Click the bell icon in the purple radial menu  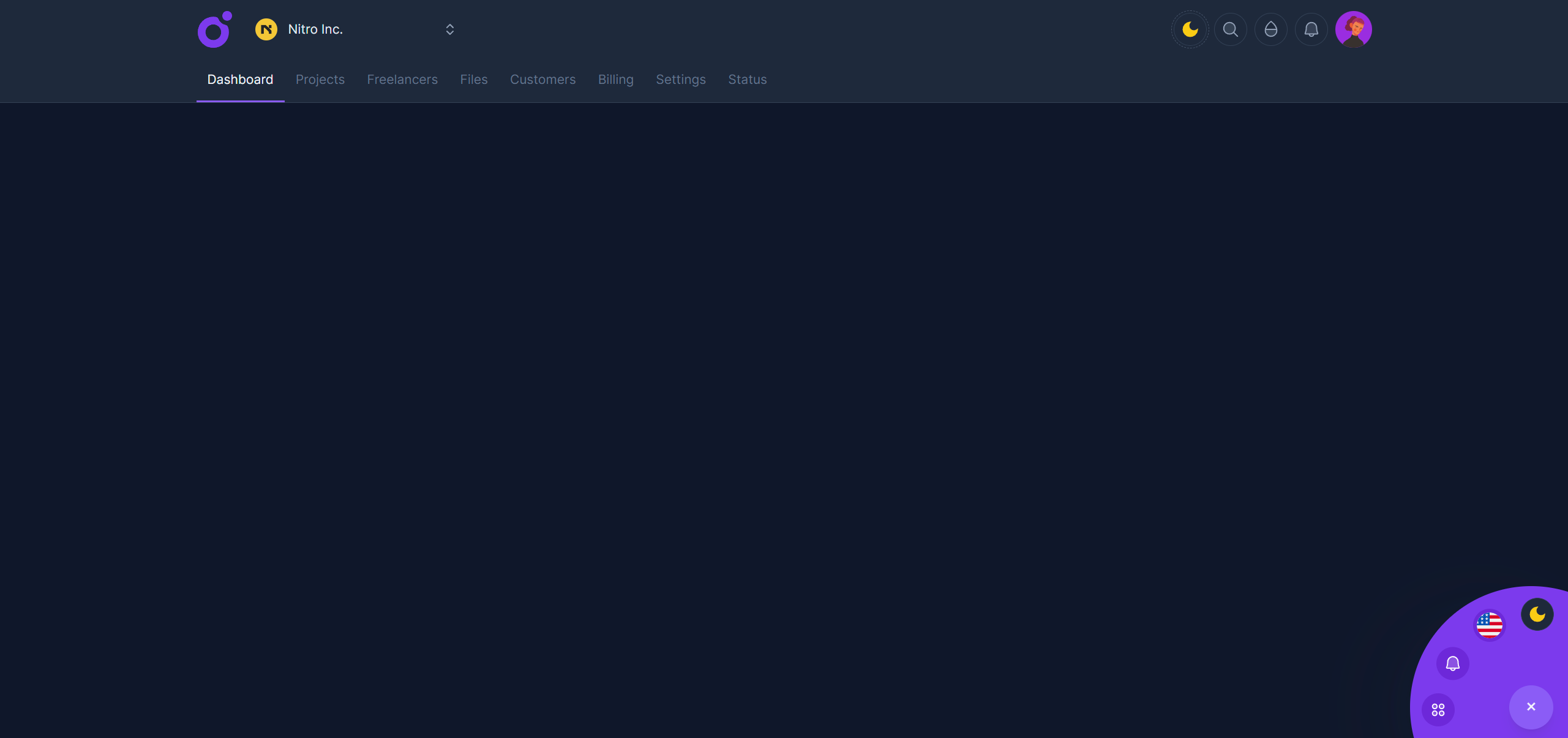1453,664
